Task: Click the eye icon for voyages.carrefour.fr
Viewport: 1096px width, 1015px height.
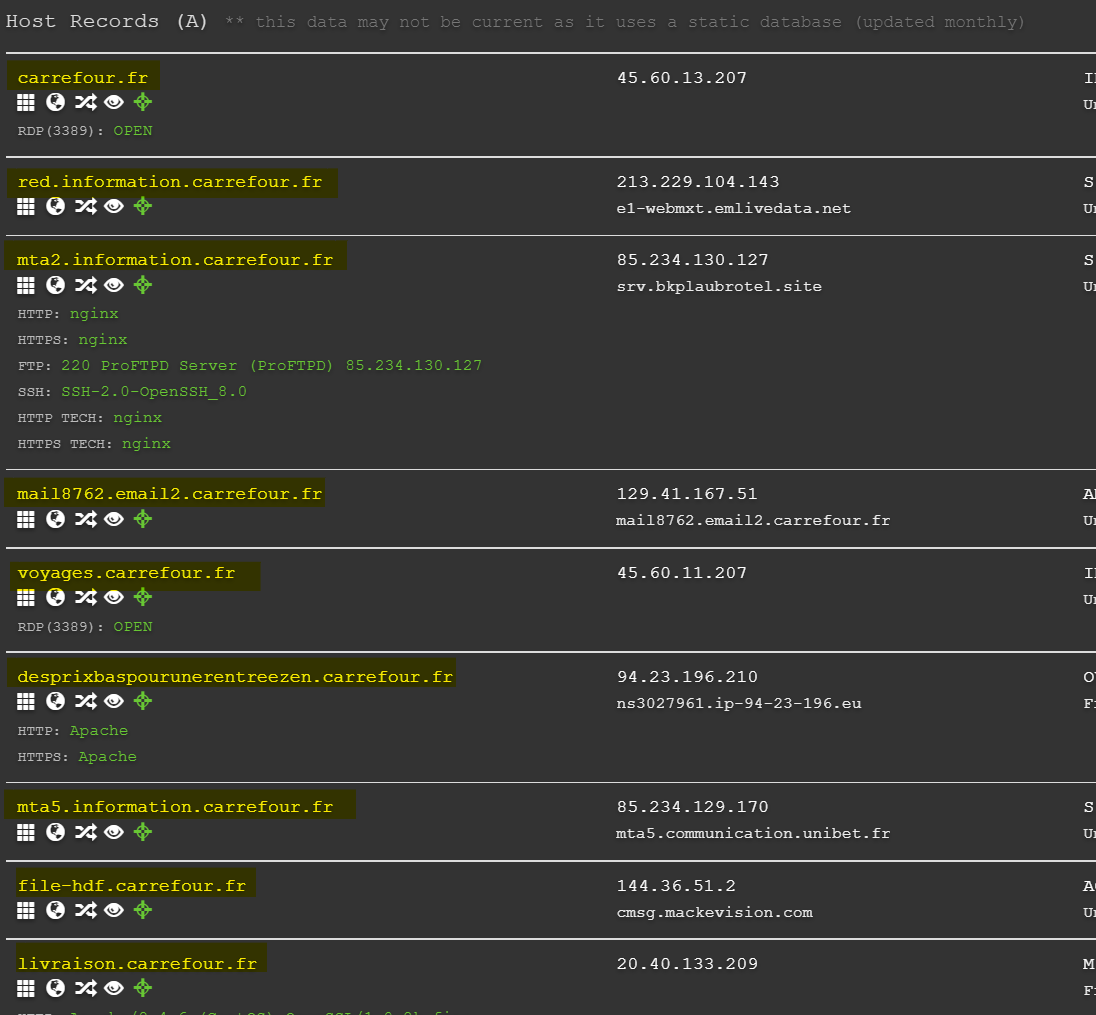Action: (x=114, y=598)
